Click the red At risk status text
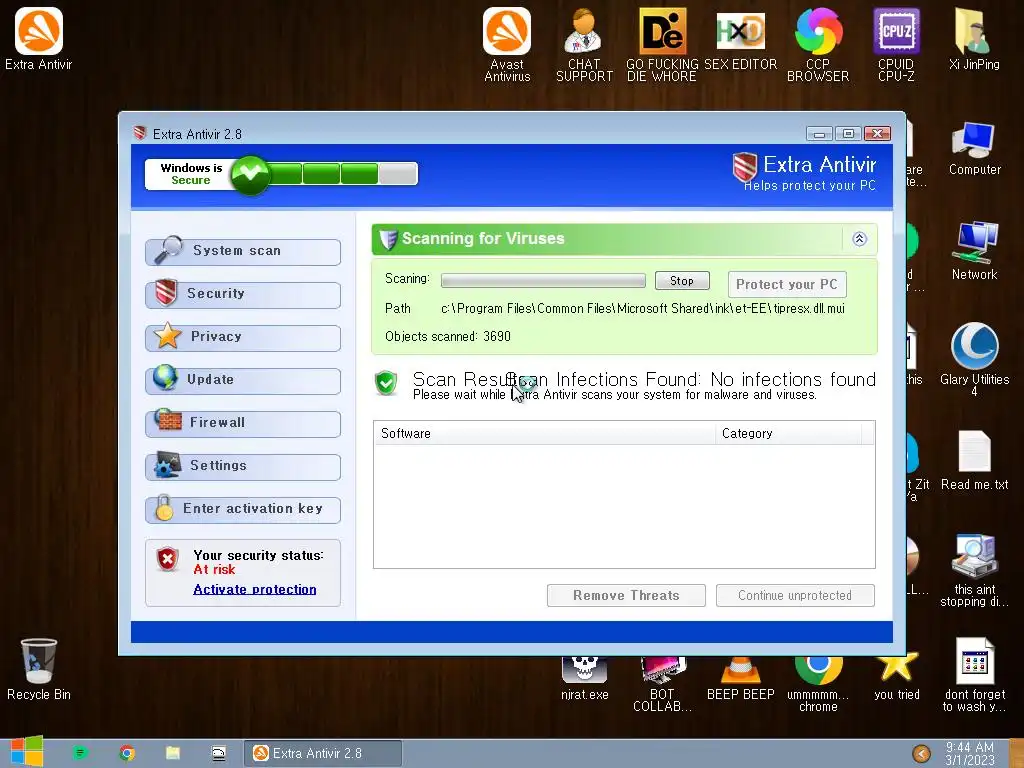Viewport: 1024px width, 768px height. coord(214,570)
